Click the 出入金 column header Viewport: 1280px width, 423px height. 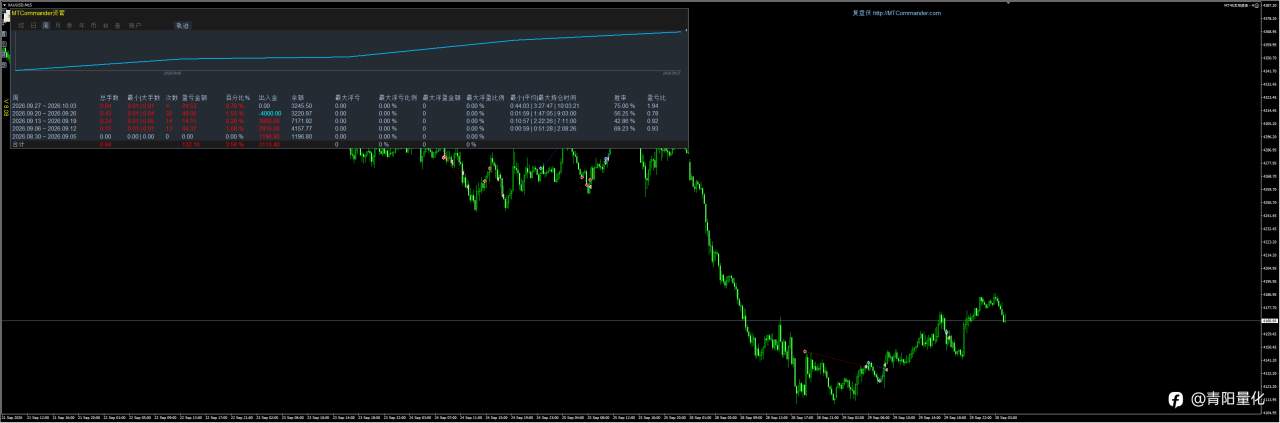(268, 98)
